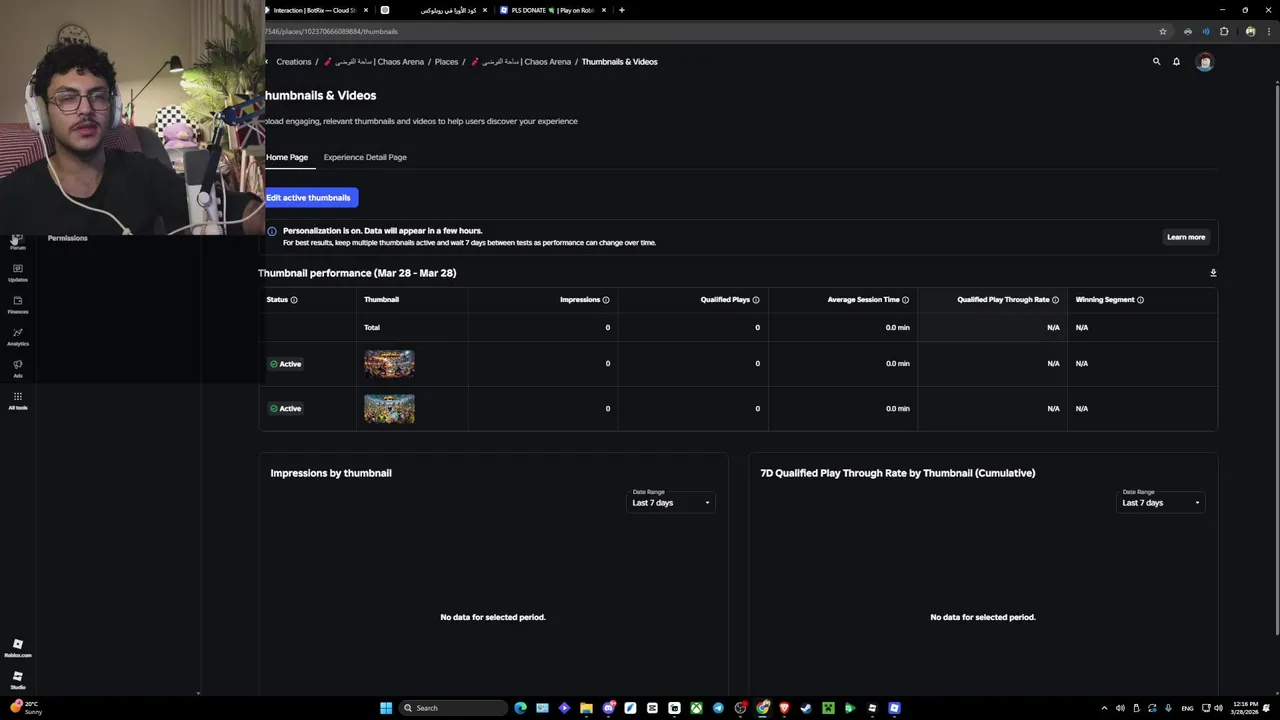Open the Ads section in the sidebar
Viewport: 1280px width, 720px height.
coord(18,368)
